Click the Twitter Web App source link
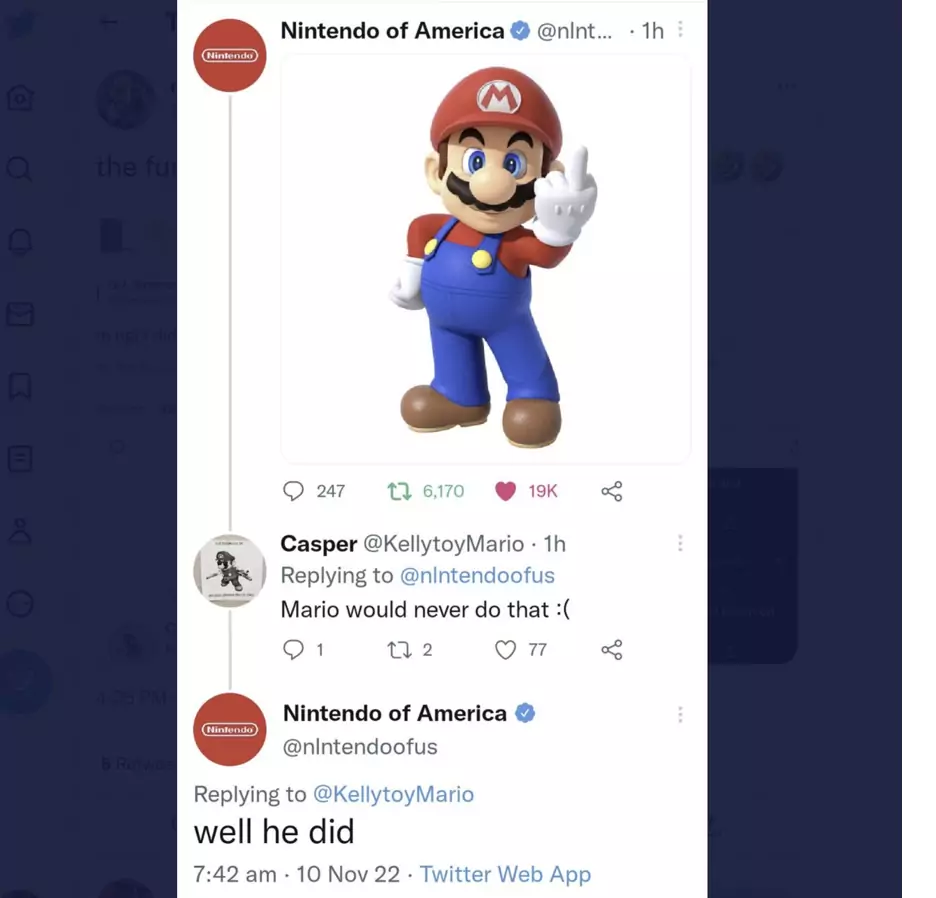Image resolution: width=936 pixels, height=898 pixels. [x=505, y=874]
